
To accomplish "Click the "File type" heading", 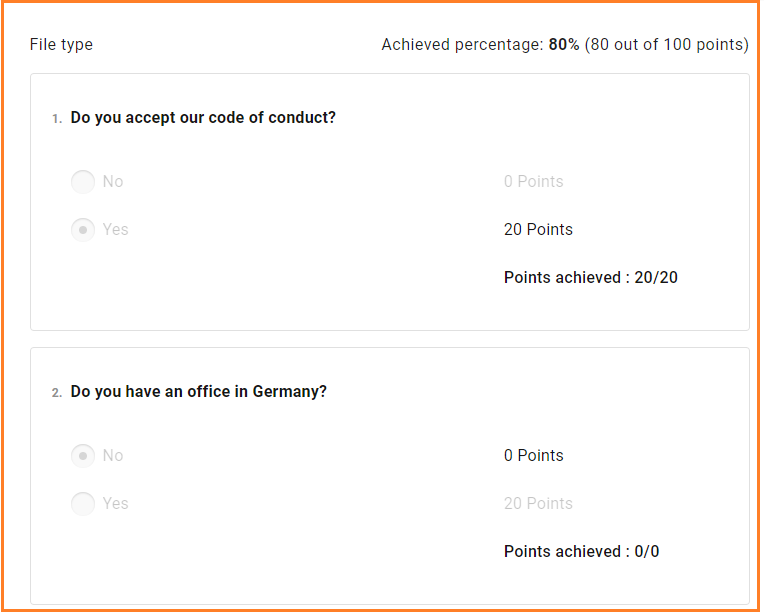I will 61,45.
